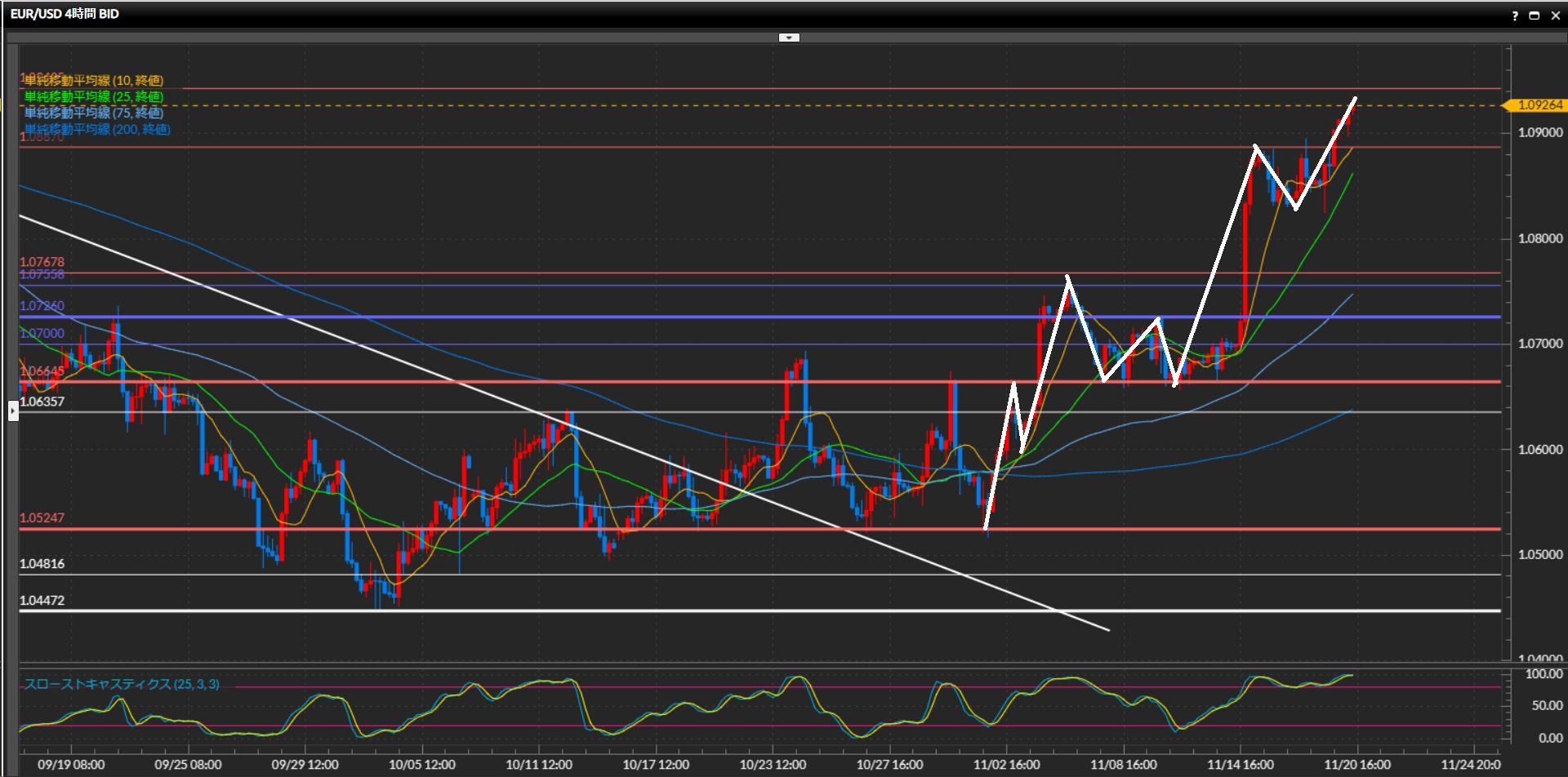Image resolution: width=1568 pixels, height=777 pixels.
Task: Select the 単純移動平均線 (25, 終値) indicator label
Action: [94, 96]
